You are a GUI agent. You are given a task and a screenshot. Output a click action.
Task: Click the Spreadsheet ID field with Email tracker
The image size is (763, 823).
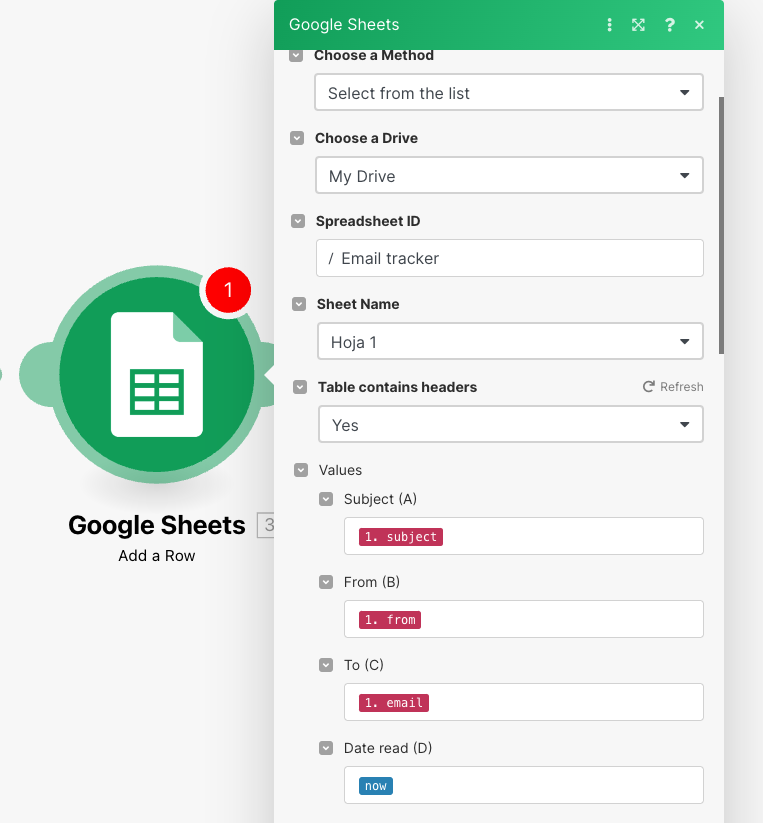pyautogui.click(x=510, y=258)
